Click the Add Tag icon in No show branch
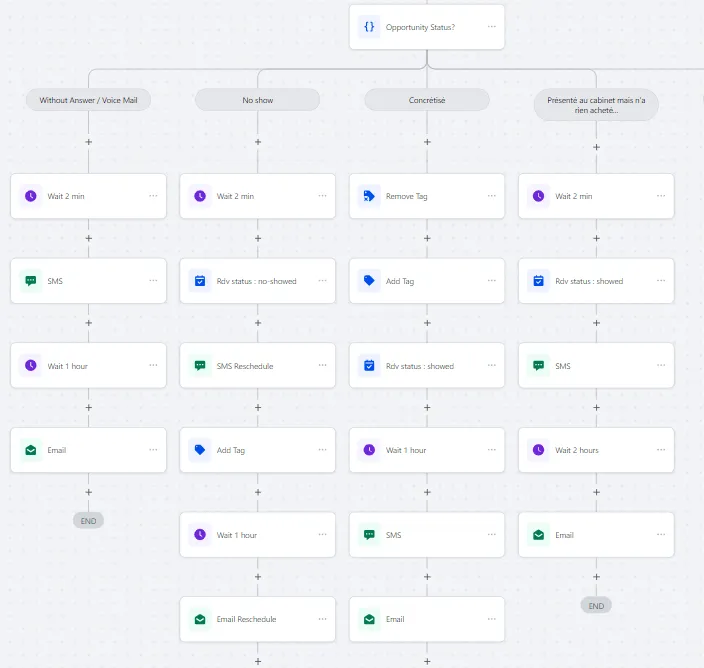704x668 pixels. pos(200,450)
